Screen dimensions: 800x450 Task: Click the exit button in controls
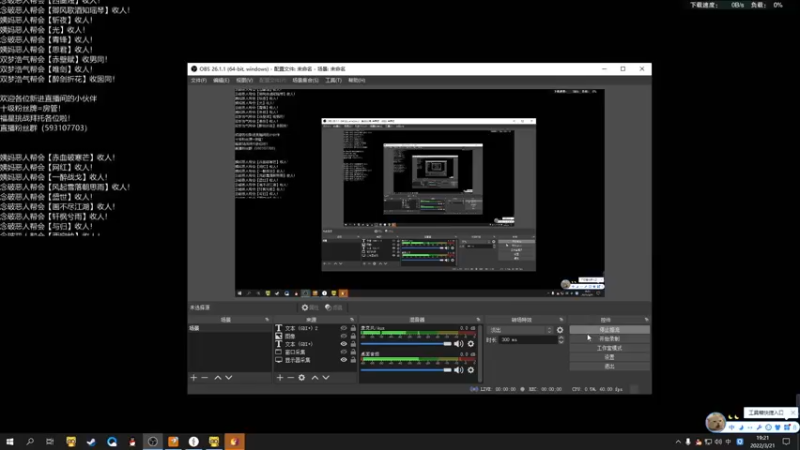coord(609,366)
